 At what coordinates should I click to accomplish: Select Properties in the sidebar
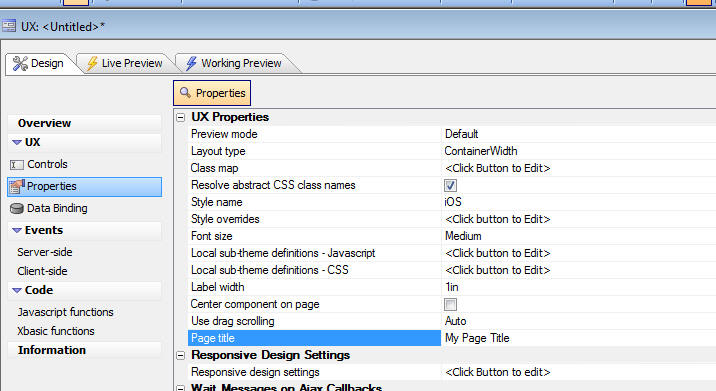point(85,187)
